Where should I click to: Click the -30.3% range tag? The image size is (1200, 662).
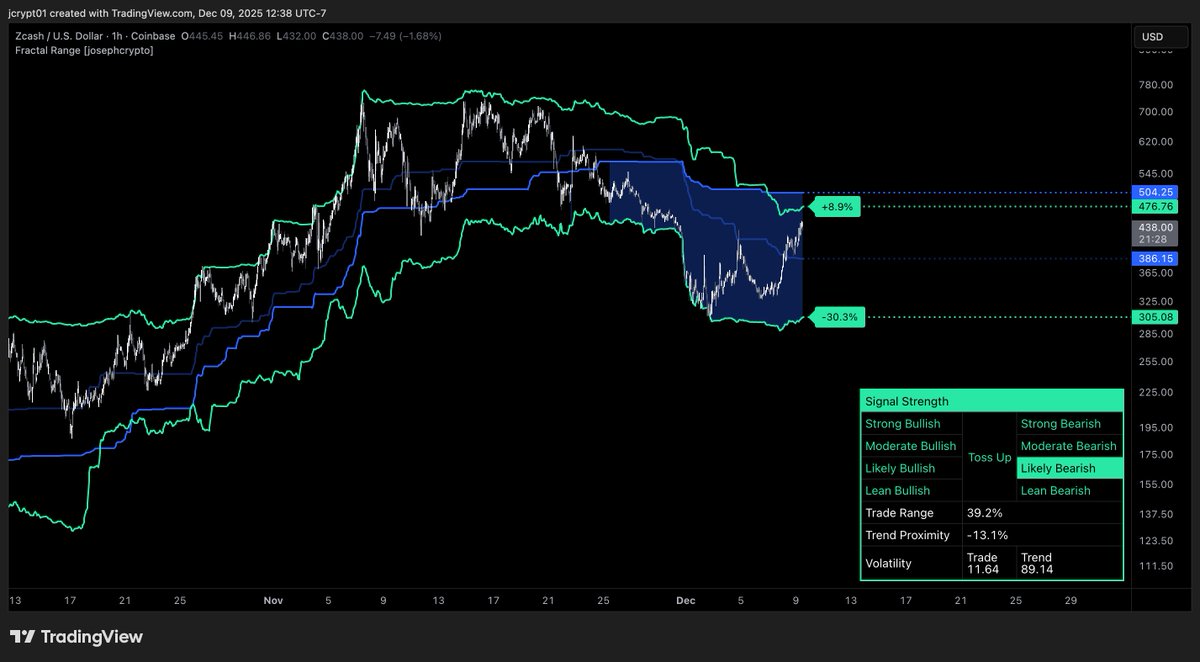coord(836,317)
